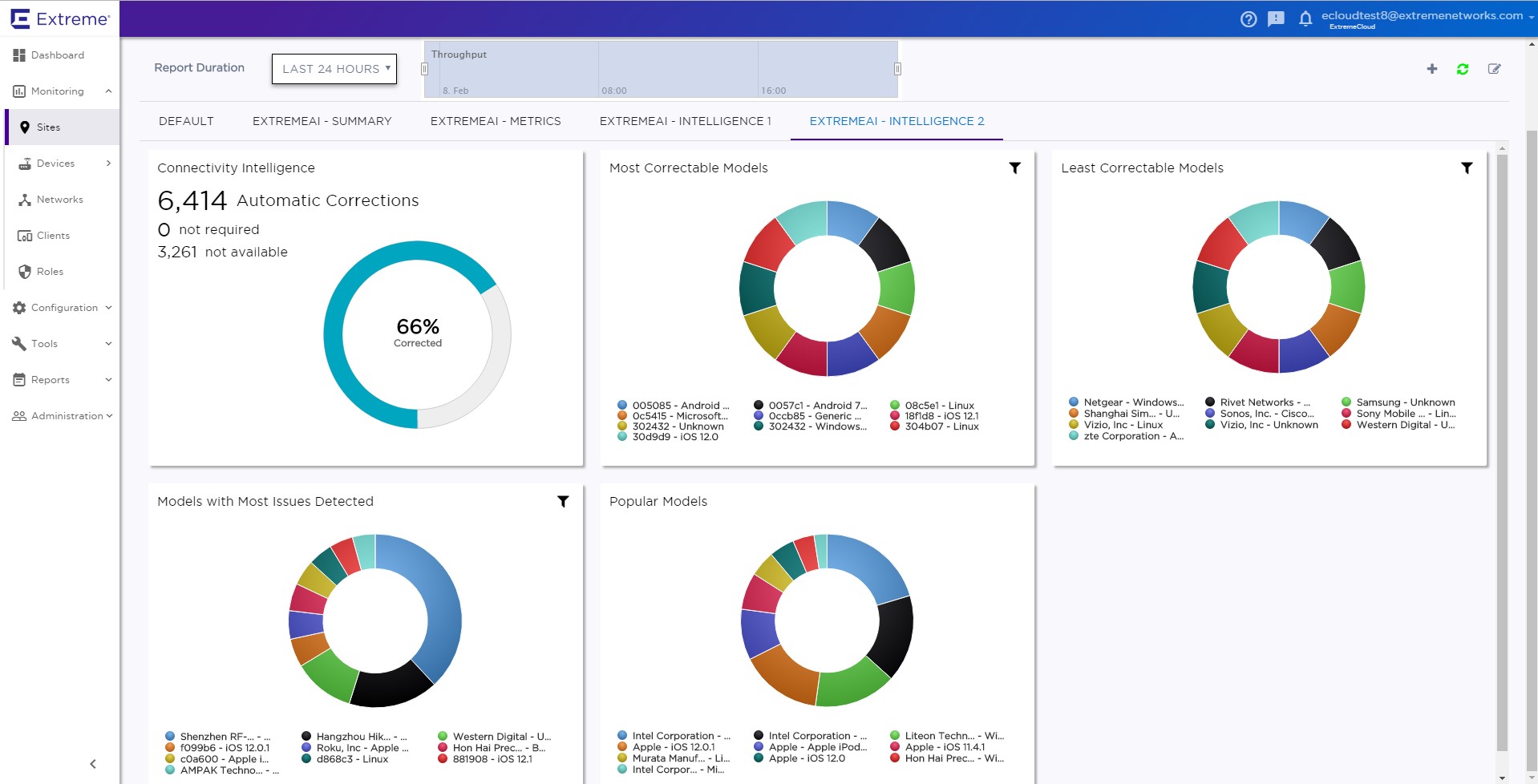The image size is (1538, 784).
Task: Click the Throughput timeline right handle
Action: 897,69
